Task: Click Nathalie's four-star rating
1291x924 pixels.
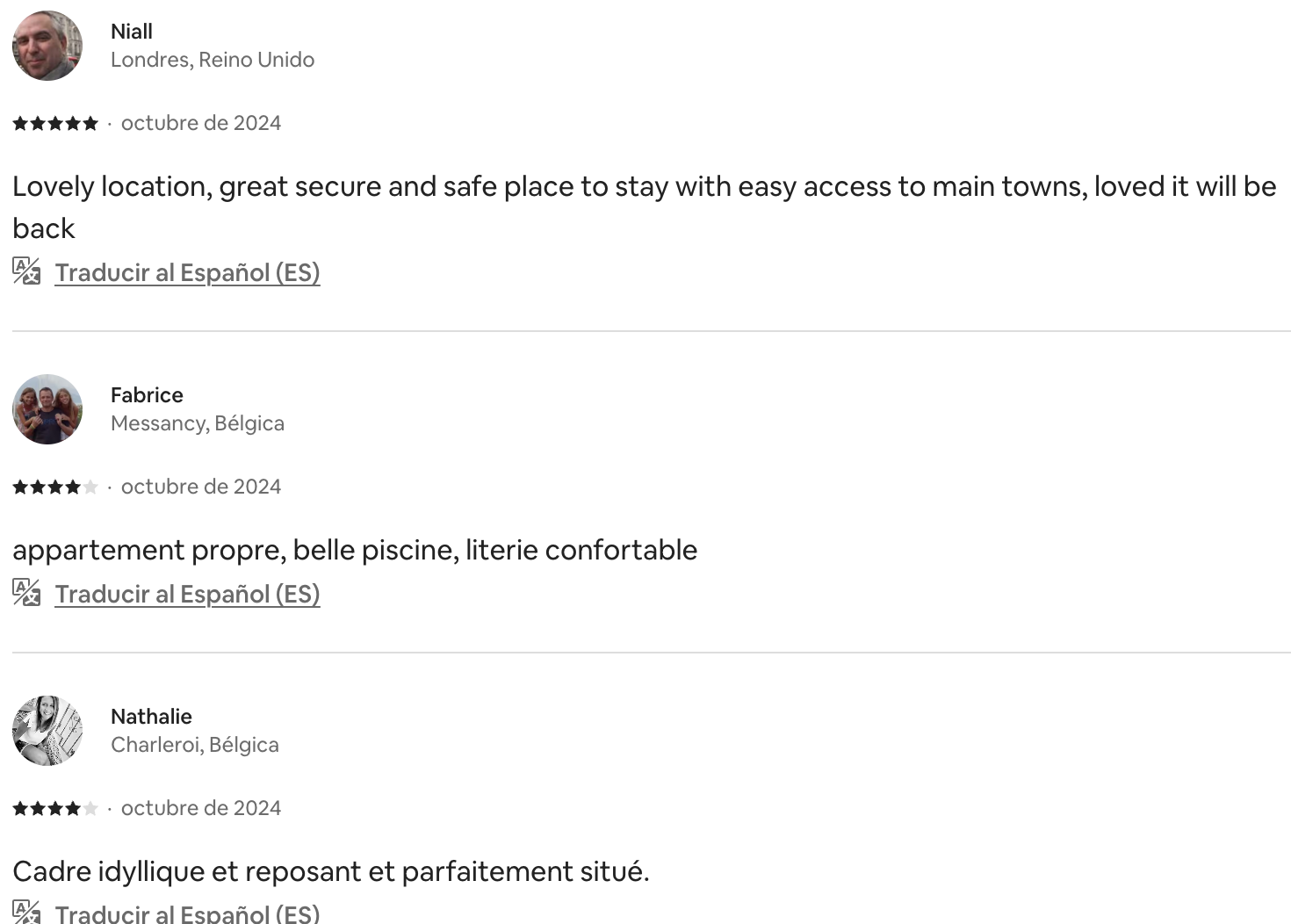Action: (55, 809)
